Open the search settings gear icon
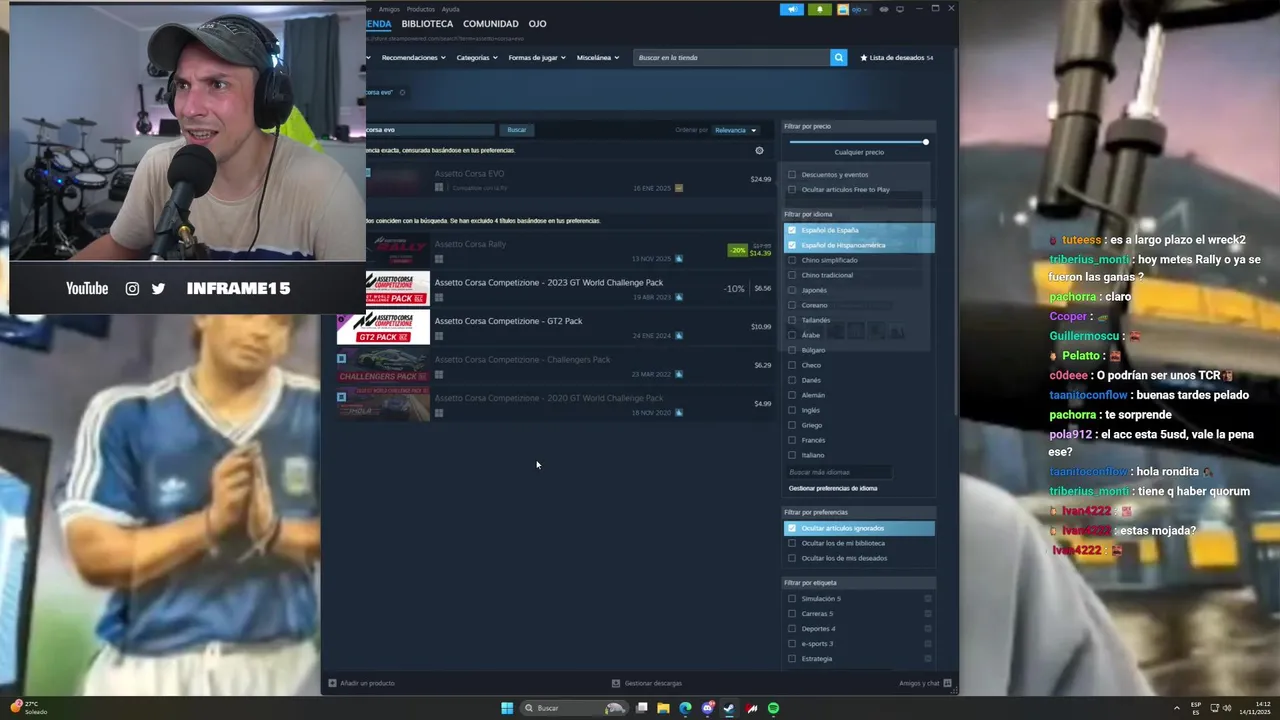The image size is (1280, 720). 759,151
